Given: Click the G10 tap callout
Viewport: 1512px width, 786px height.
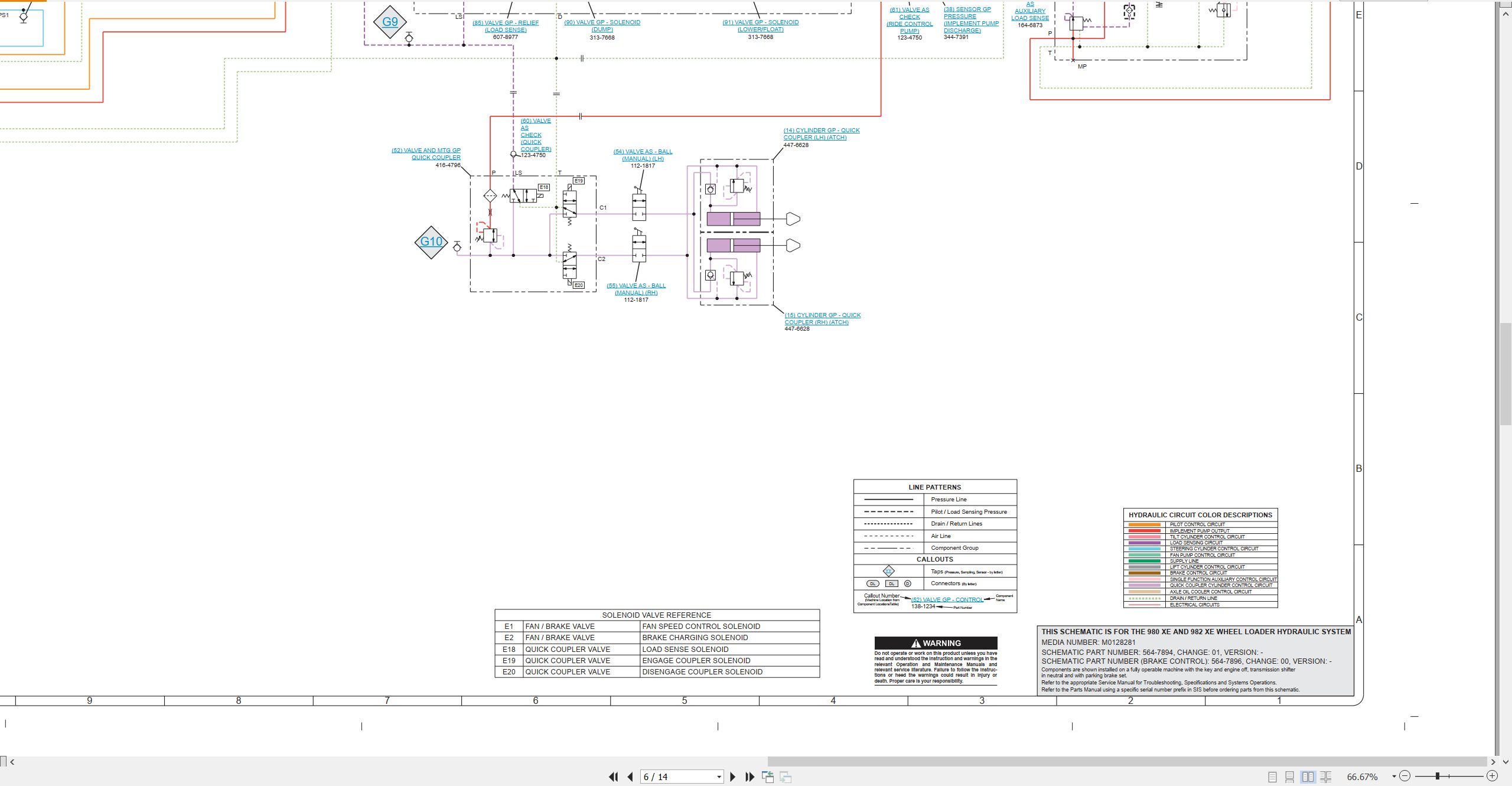Looking at the screenshot, I should coord(431,242).
